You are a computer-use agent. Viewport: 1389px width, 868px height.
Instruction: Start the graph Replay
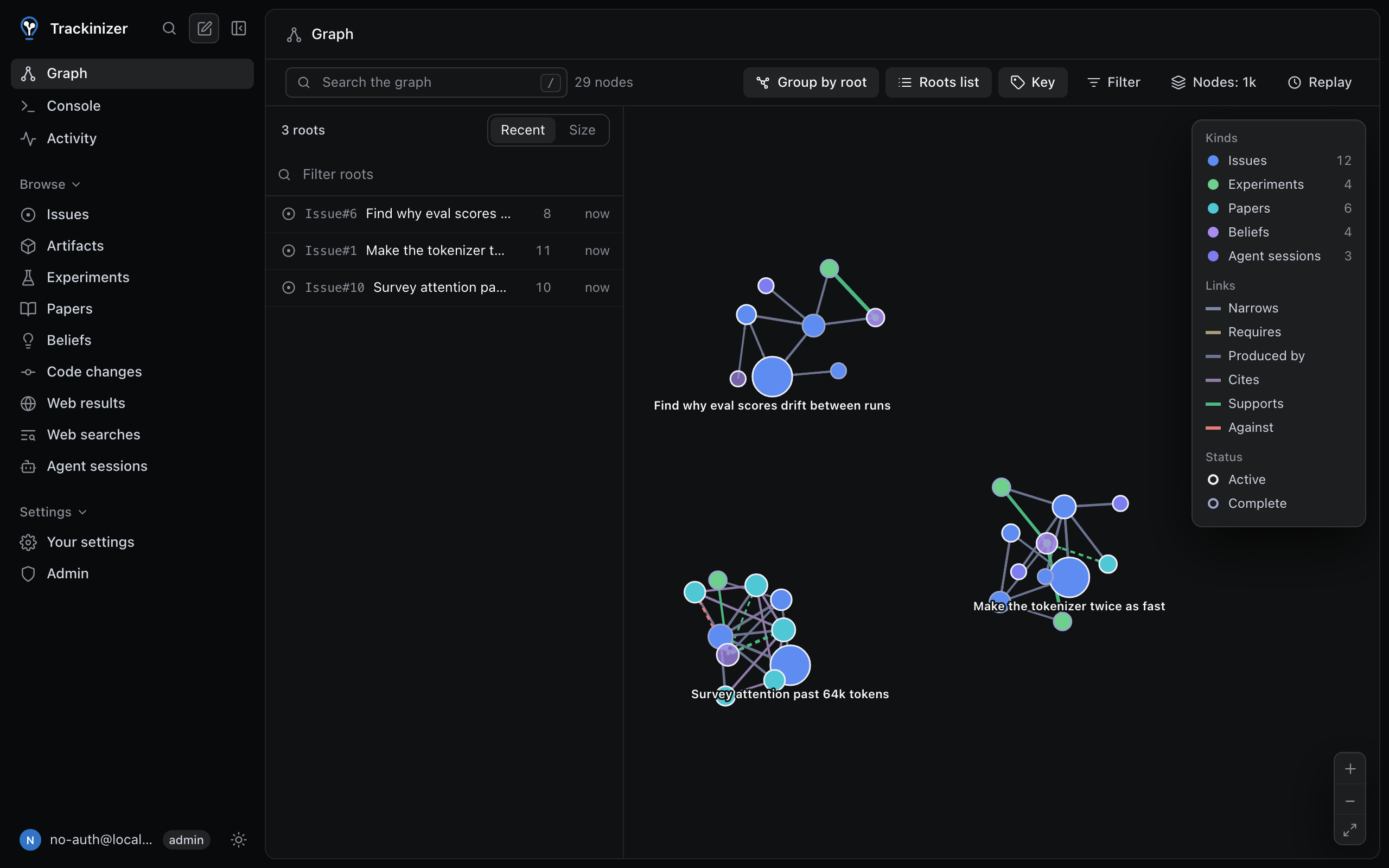coord(1319,82)
